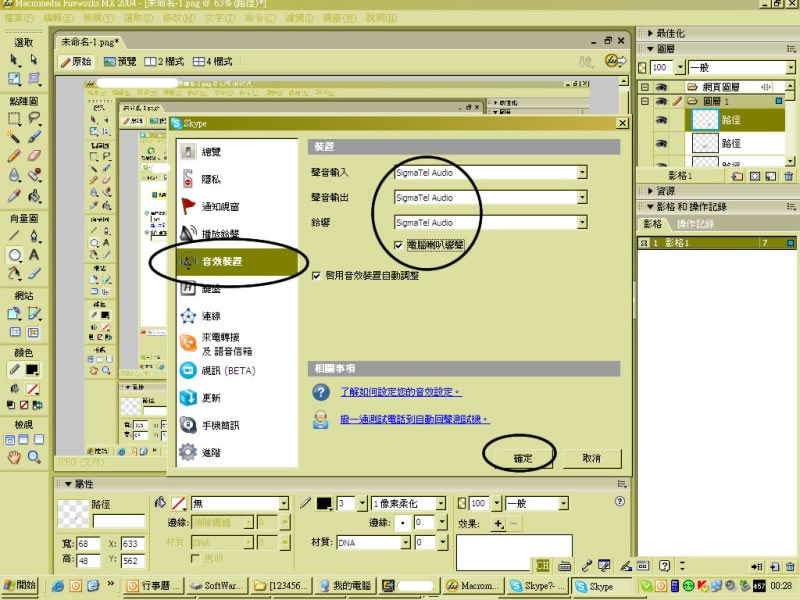The width and height of the screenshot is (800, 600).
Task: Open the Layers panel blend mode dropdown
Action: [791, 67]
